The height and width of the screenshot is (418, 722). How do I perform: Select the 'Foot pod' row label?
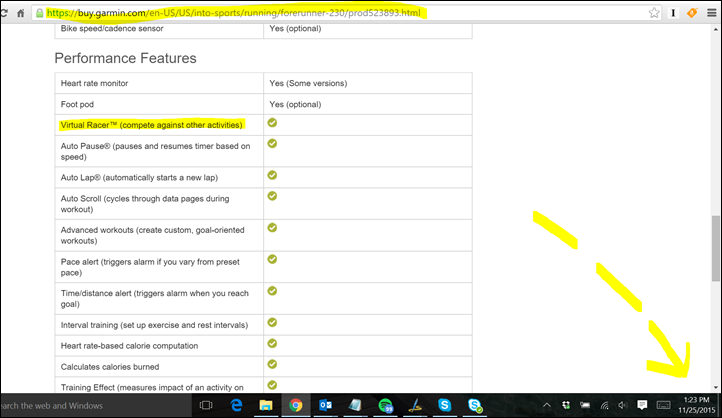tap(77, 104)
